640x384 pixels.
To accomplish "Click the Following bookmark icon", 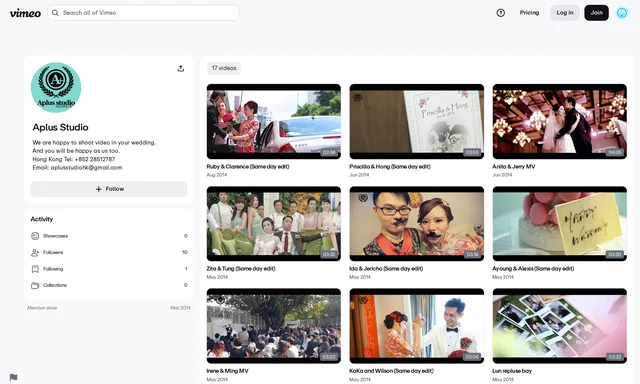I will pyautogui.click(x=35, y=269).
